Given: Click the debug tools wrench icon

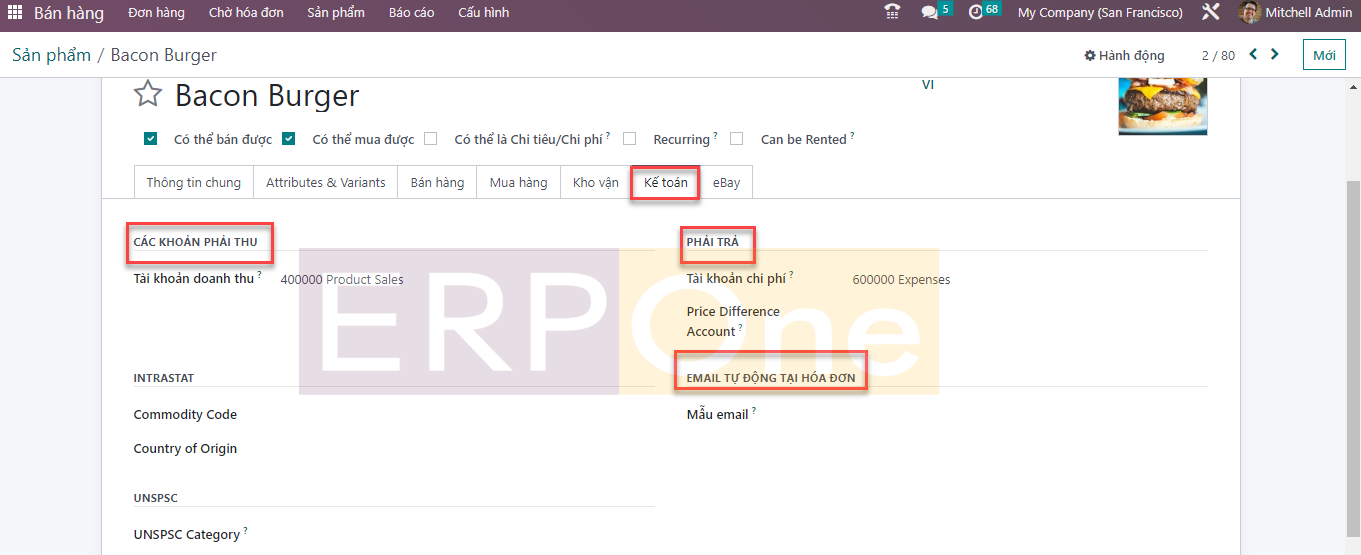Looking at the screenshot, I should [1210, 13].
